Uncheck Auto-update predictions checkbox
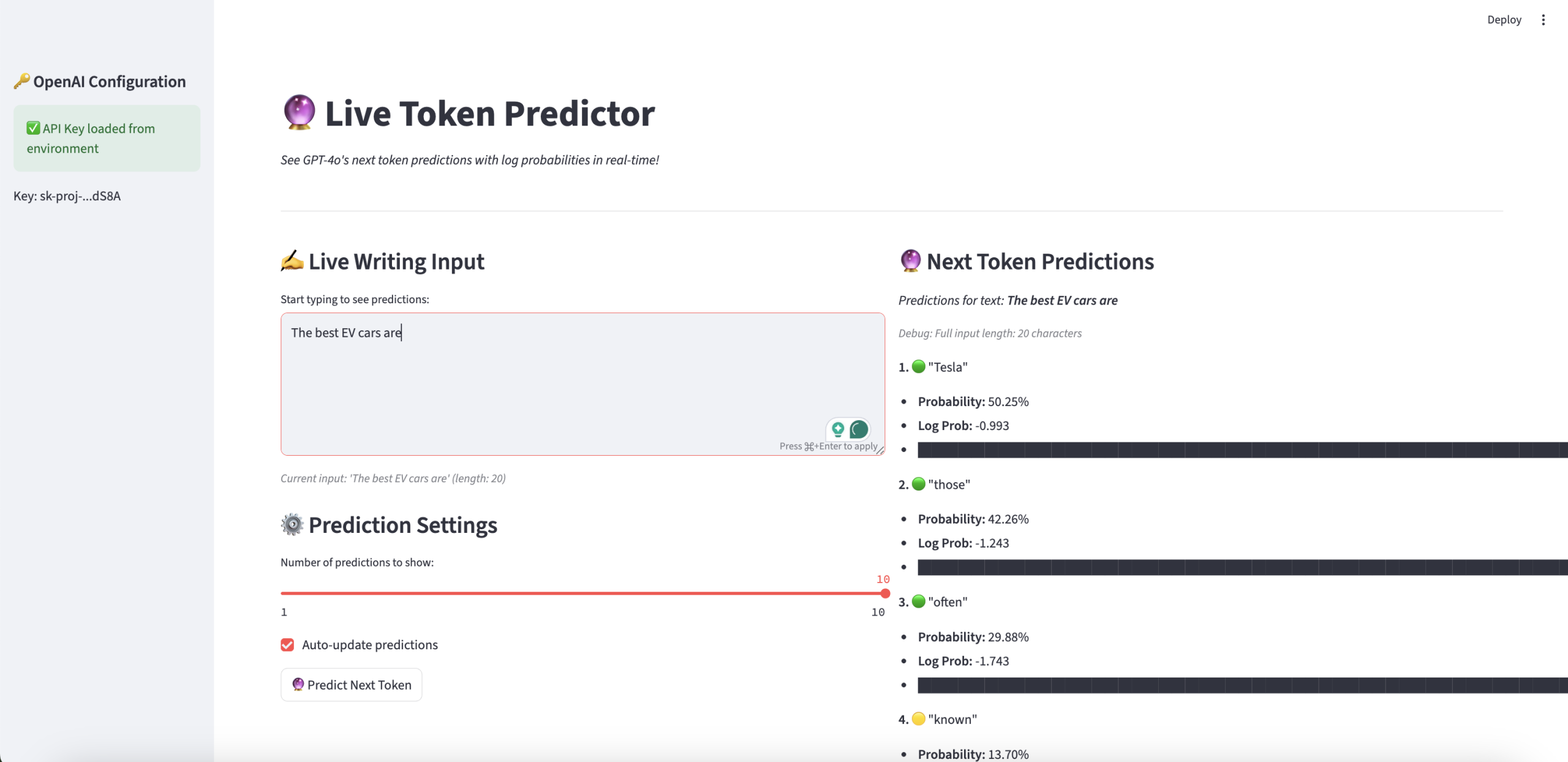1568x762 pixels. [x=287, y=644]
